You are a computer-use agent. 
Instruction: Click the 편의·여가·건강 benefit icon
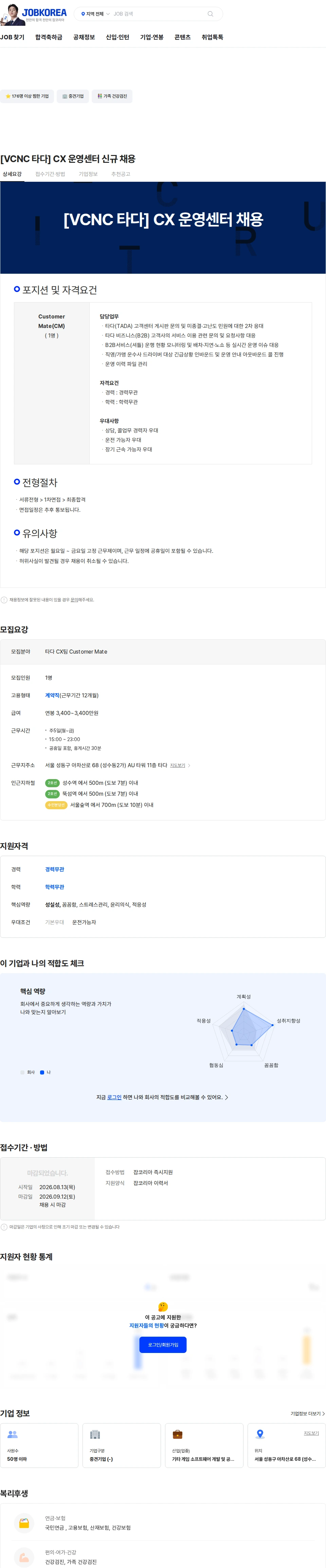tap(24, 1557)
